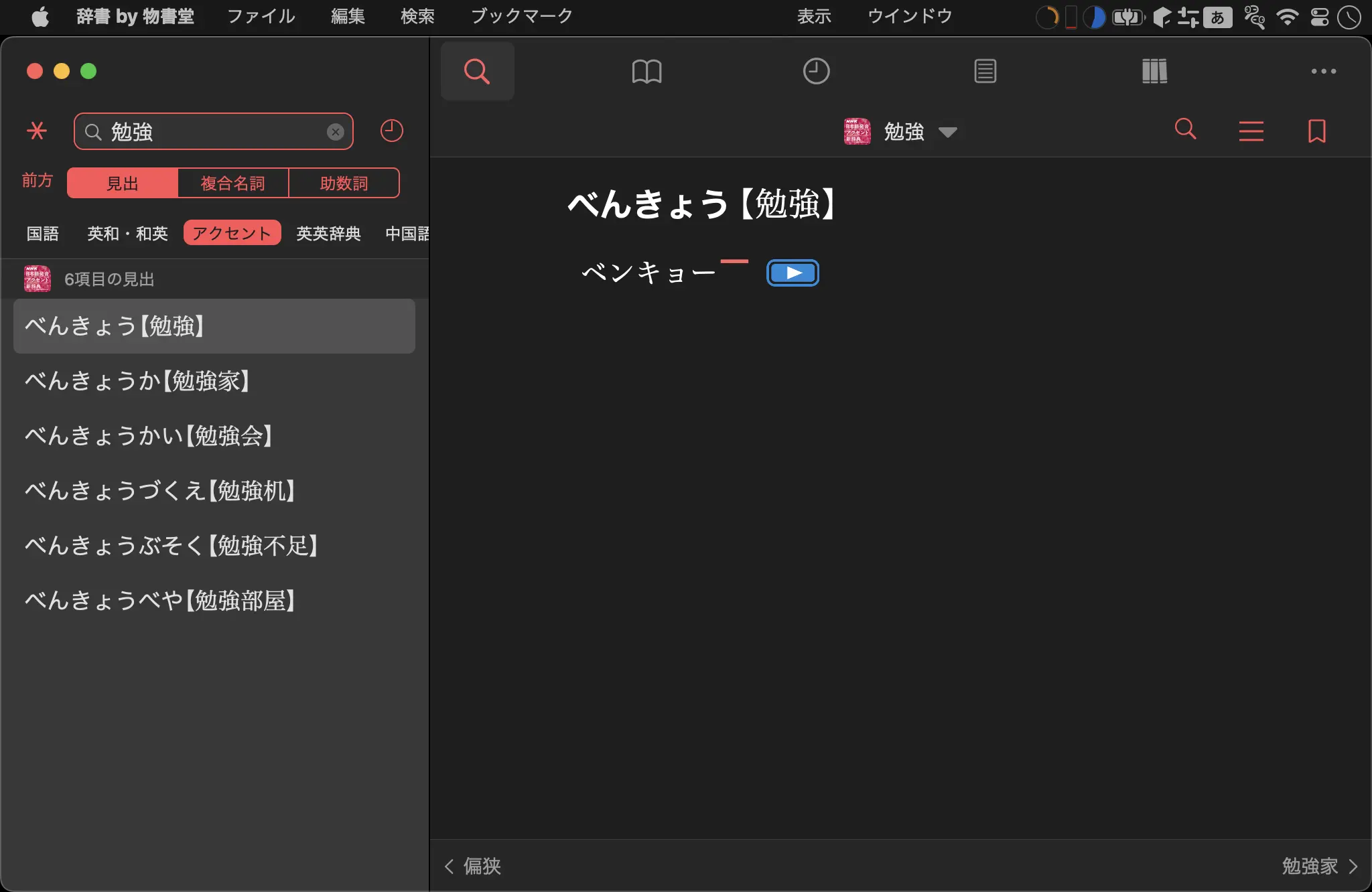1372x892 pixels.
Task: Select result べんきょうぶそく【勉強不足】
Action: (x=214, y=546)
